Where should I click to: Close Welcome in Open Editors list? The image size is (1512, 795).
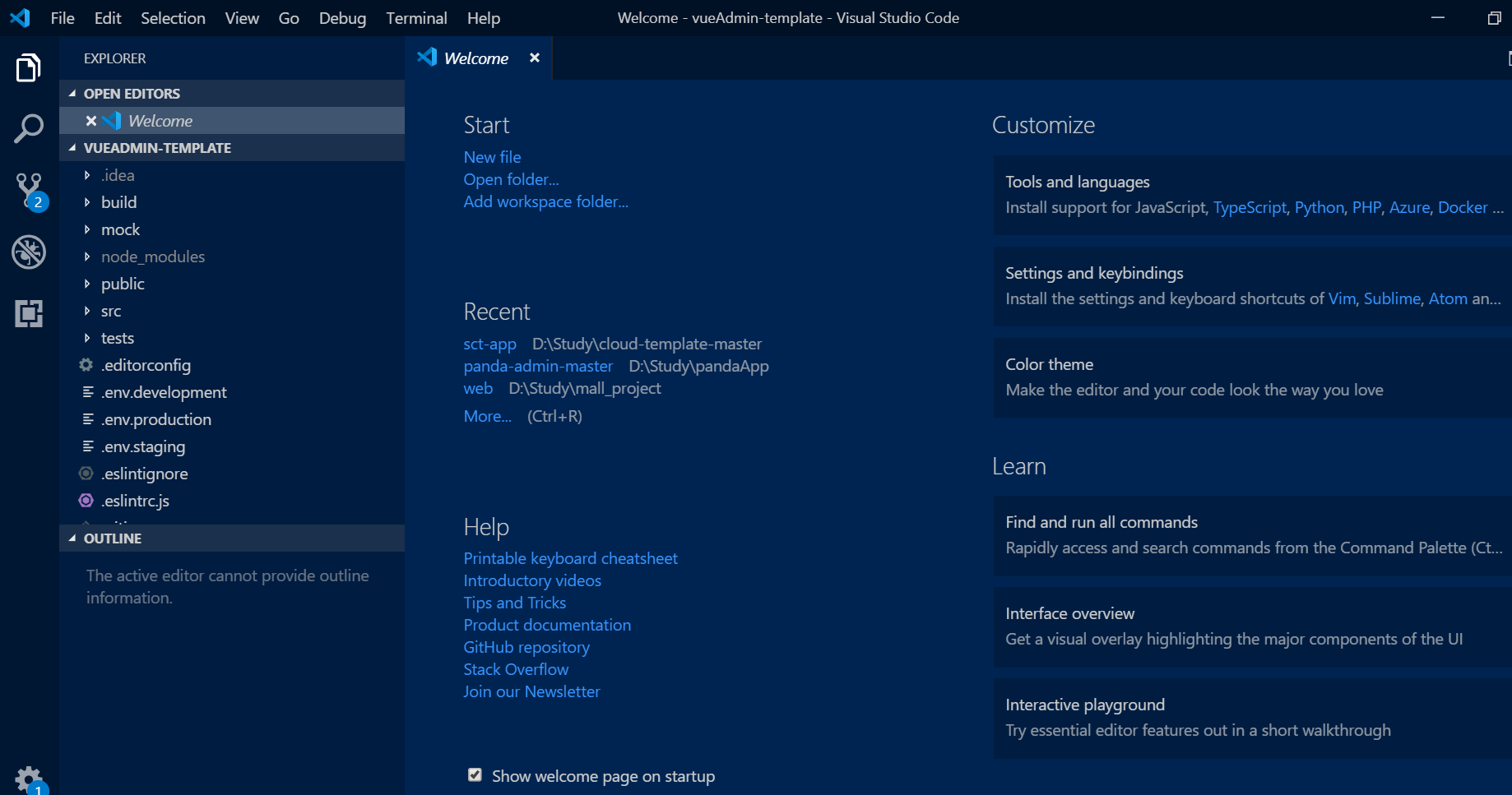point(91,121)
